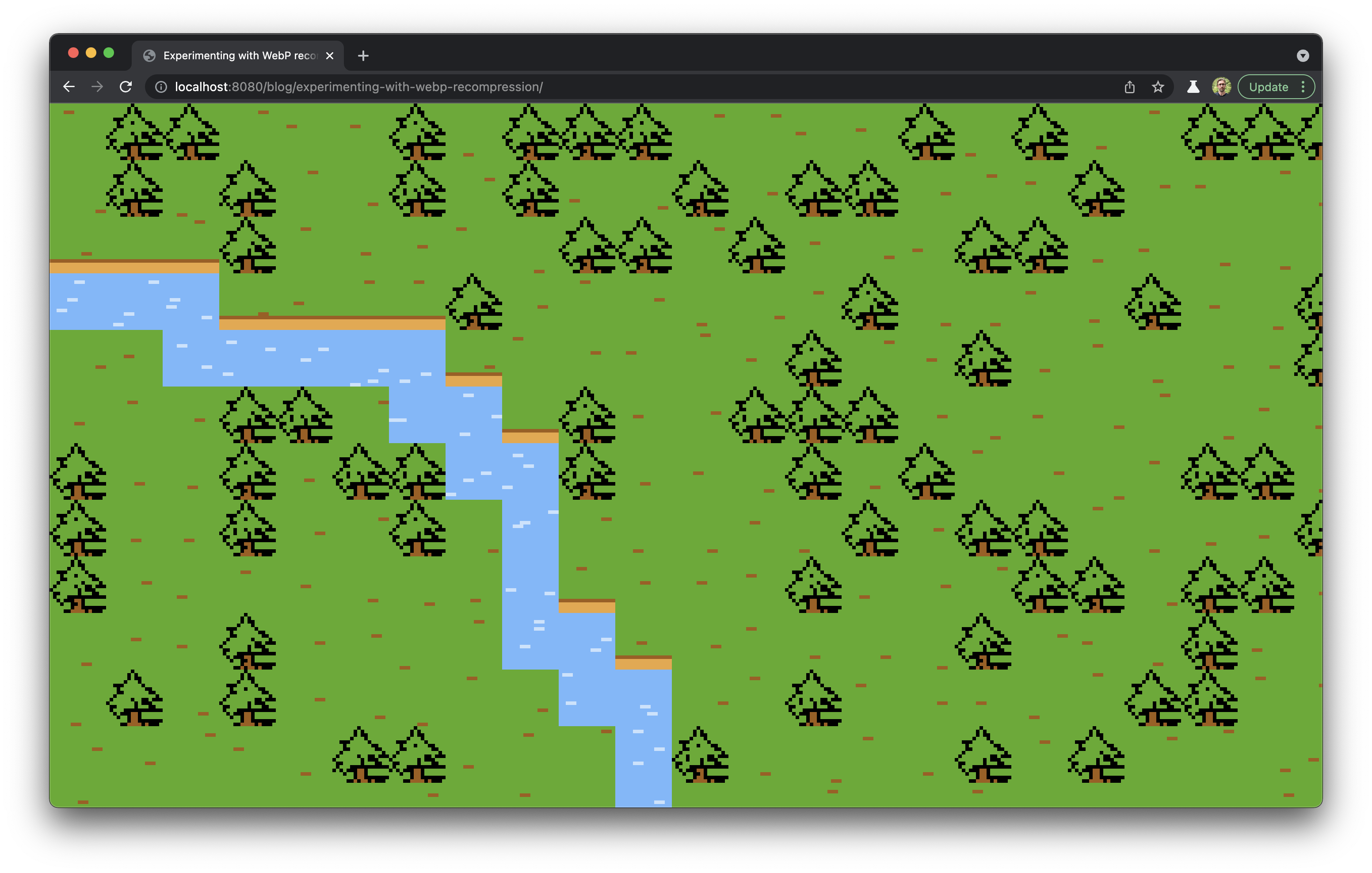Click the share page icon
Screen dimensions: 1372x873
pyautogui.click(x=1129, y=87)
